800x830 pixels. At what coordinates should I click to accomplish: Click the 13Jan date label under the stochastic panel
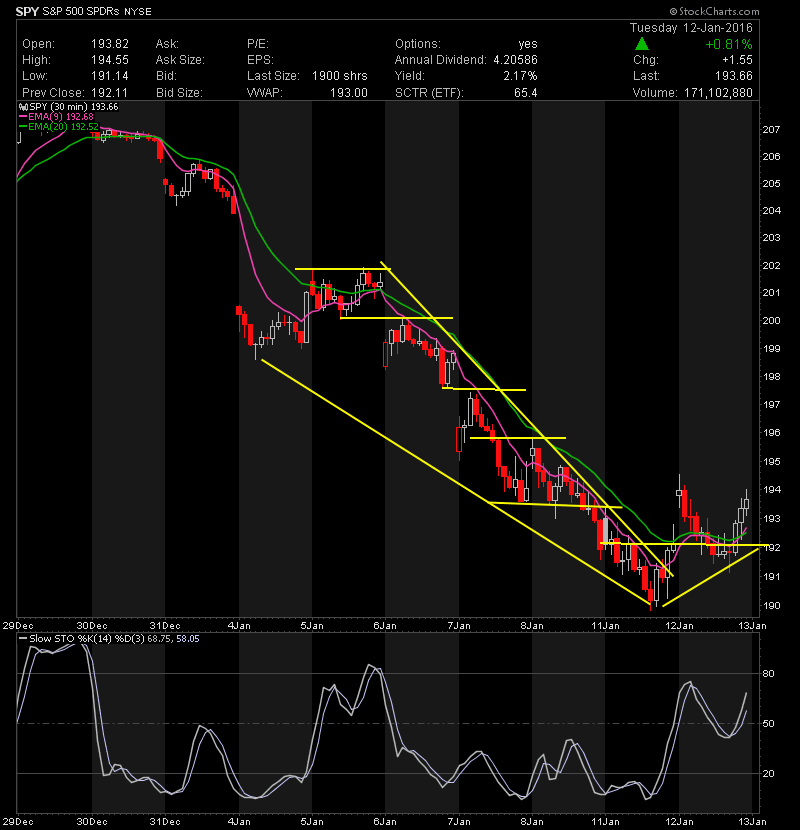click(x=752, y=822)
